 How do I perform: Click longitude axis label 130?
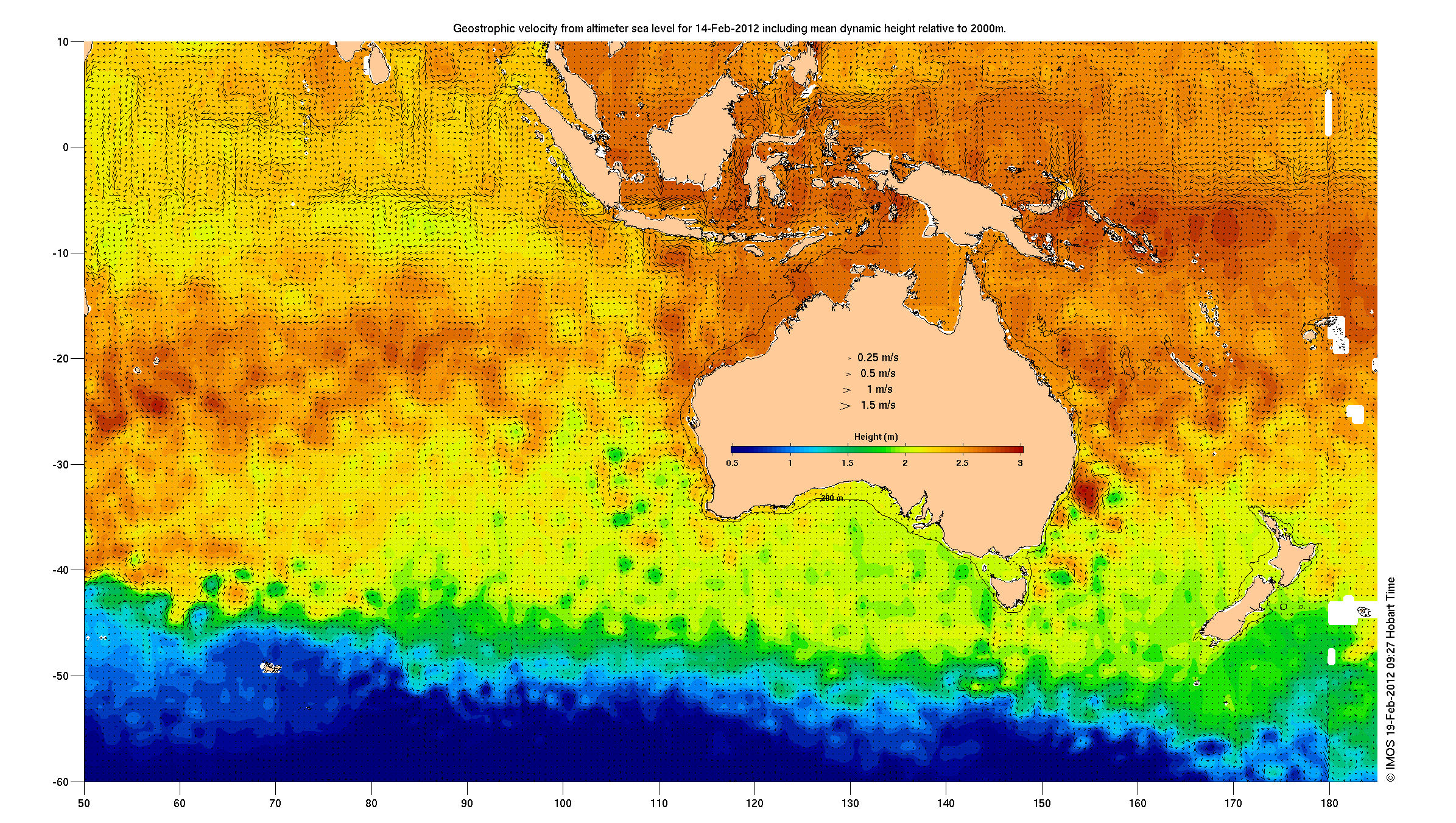(x=850, y=804)
